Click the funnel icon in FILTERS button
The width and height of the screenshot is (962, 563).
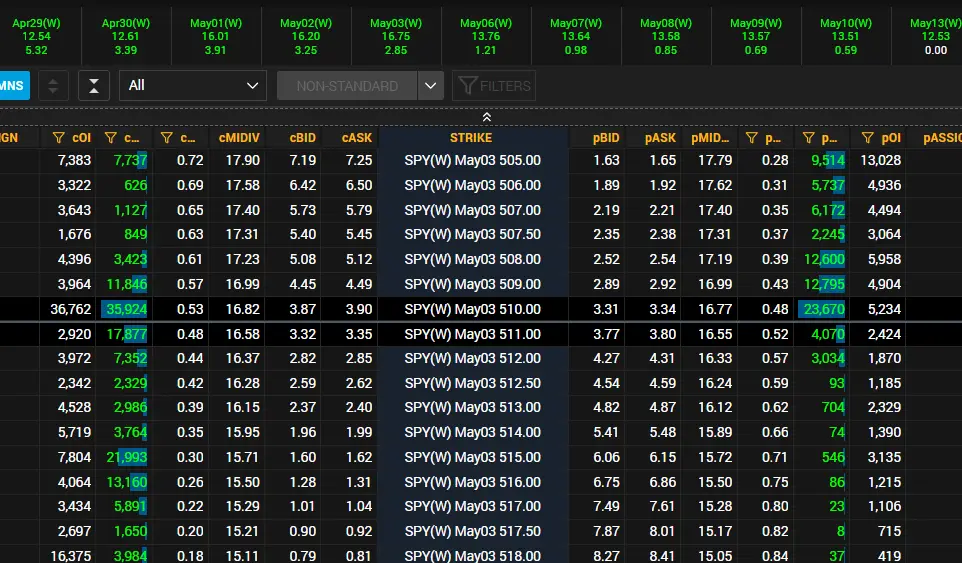[468, 86]
